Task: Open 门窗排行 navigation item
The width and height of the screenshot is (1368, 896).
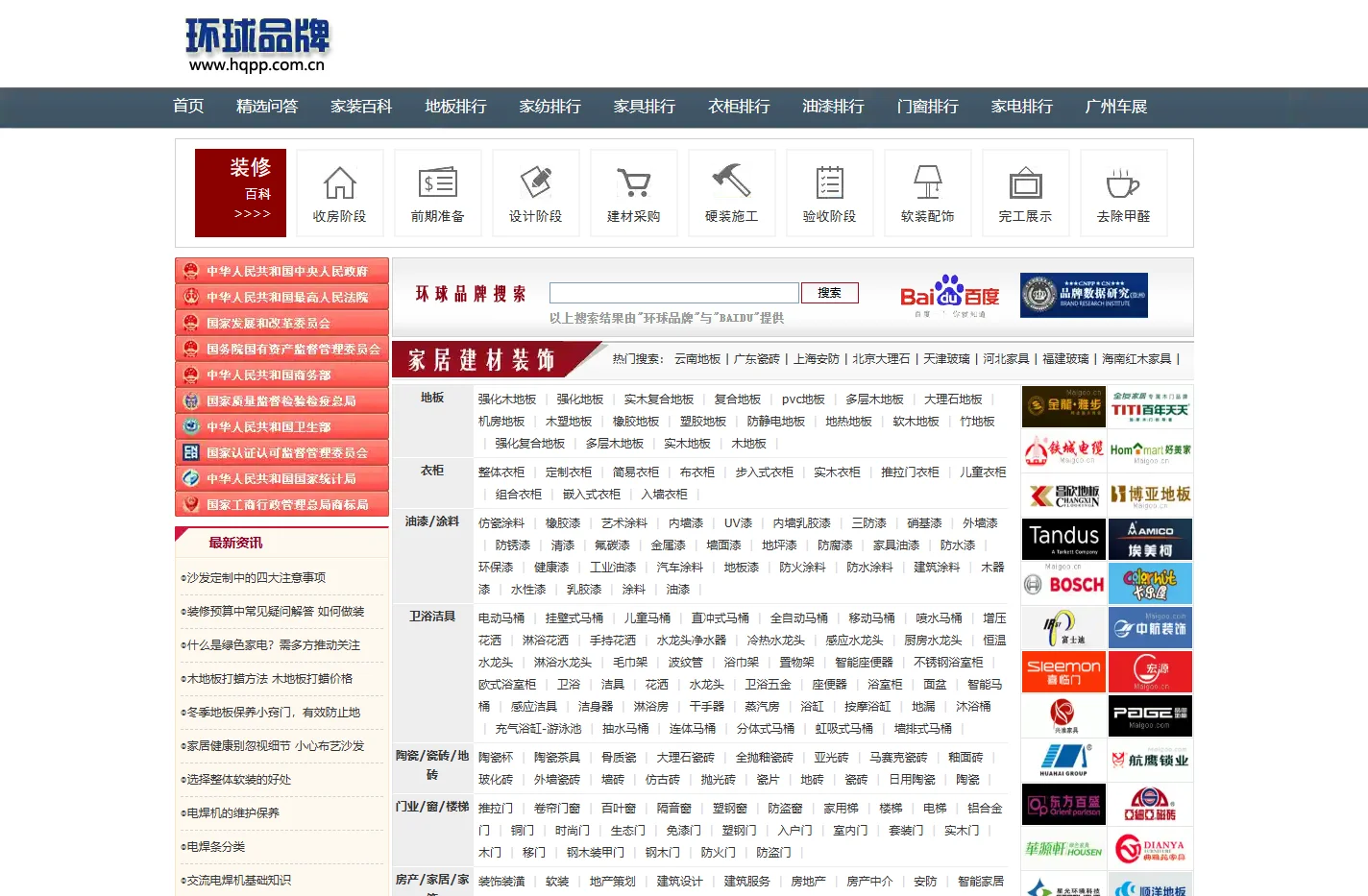Action: 927,107
